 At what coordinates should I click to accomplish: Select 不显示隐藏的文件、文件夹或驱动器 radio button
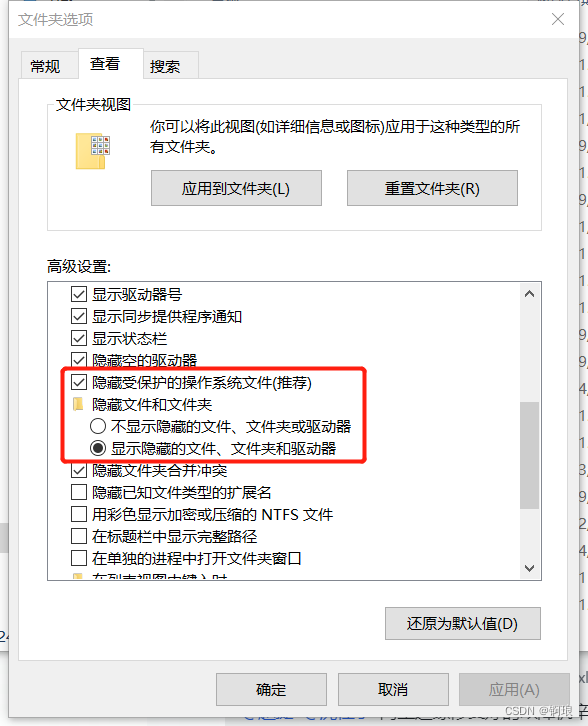coord(98,426)
